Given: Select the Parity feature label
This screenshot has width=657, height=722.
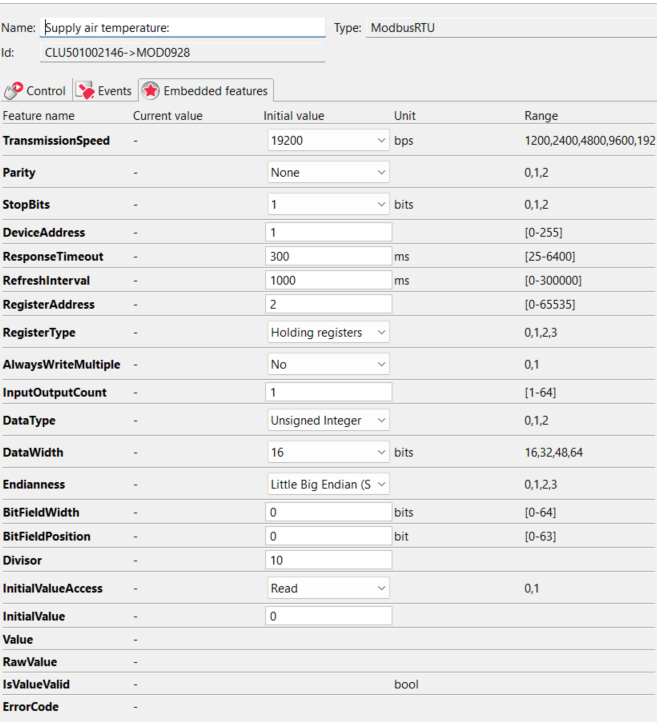Looking at the screenshot, I should (x=19, y=173).
